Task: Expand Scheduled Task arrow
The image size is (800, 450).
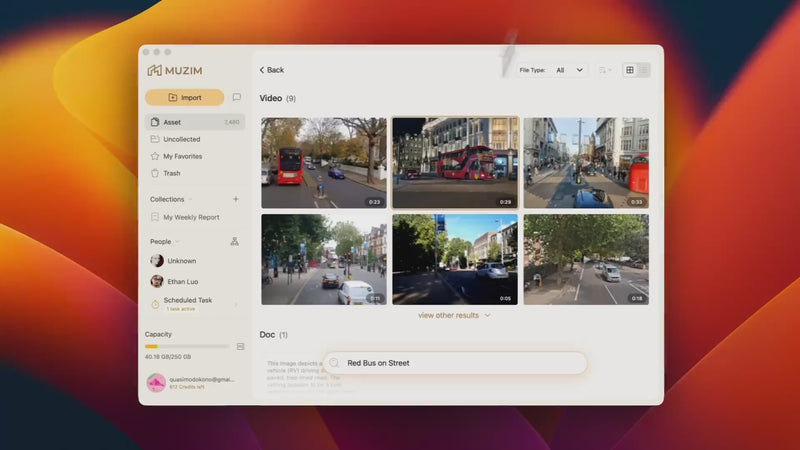Action: [236, 304]
